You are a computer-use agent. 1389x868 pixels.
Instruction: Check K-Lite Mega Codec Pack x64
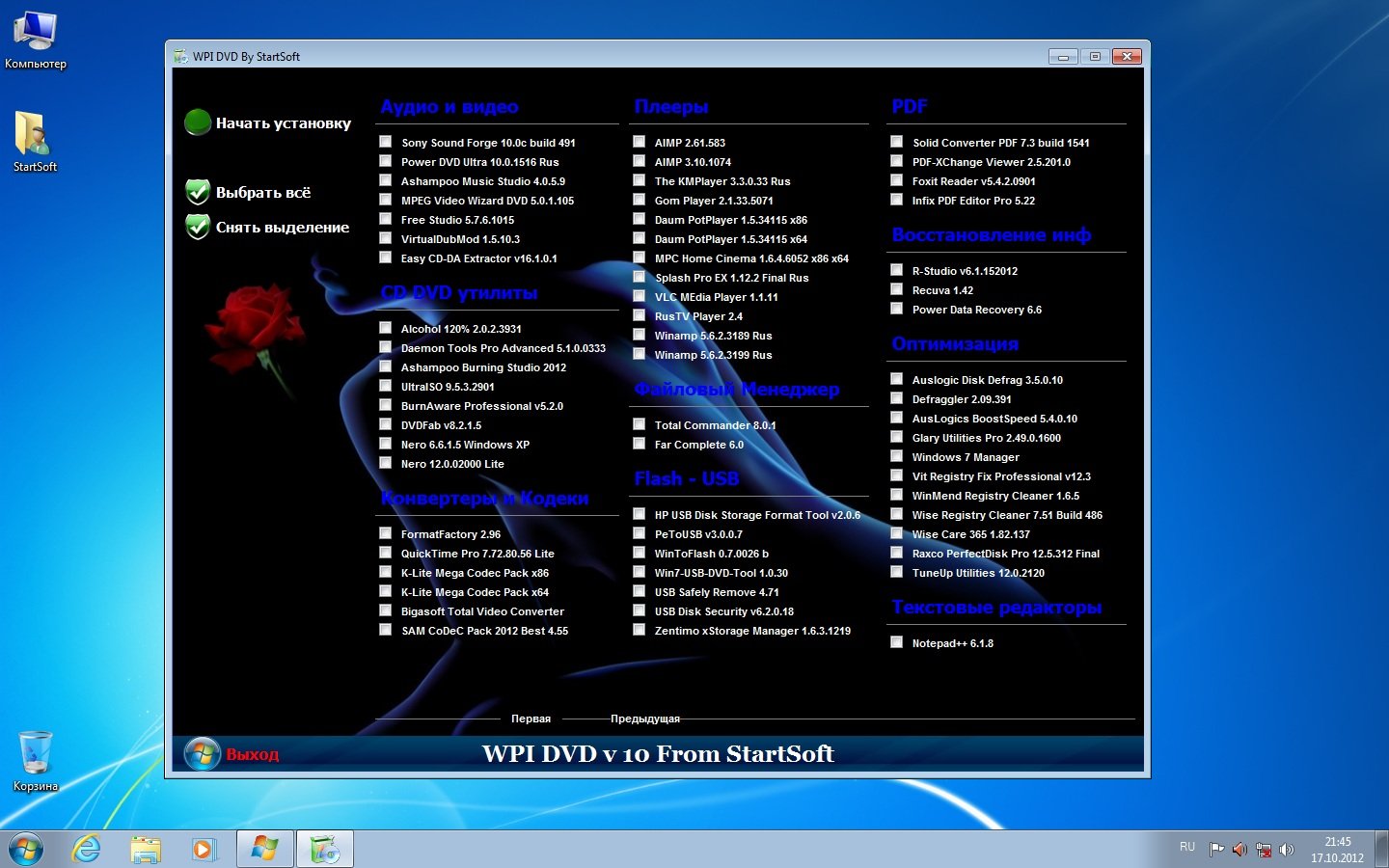[x=385, y=590]
